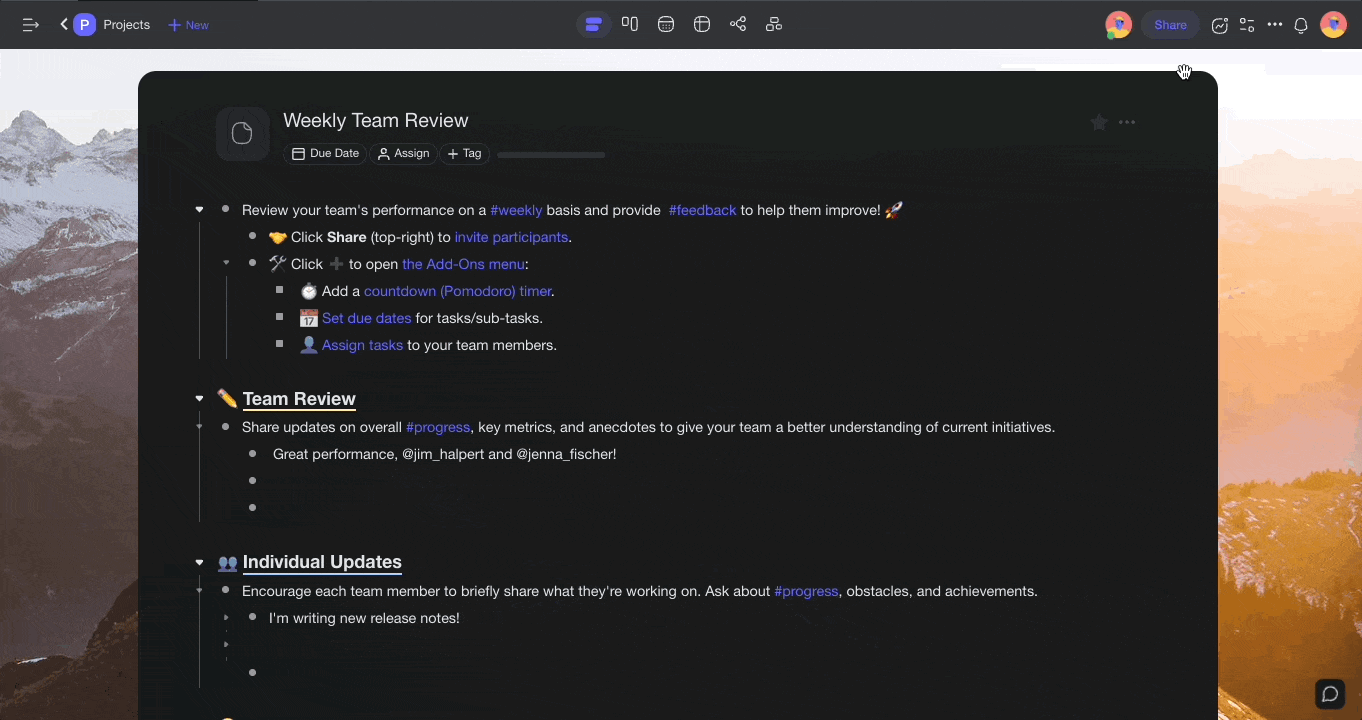Collapse the first review bullet disclosure triangle
Viewport: 1362px width, 720px height.
click(199, 209)
